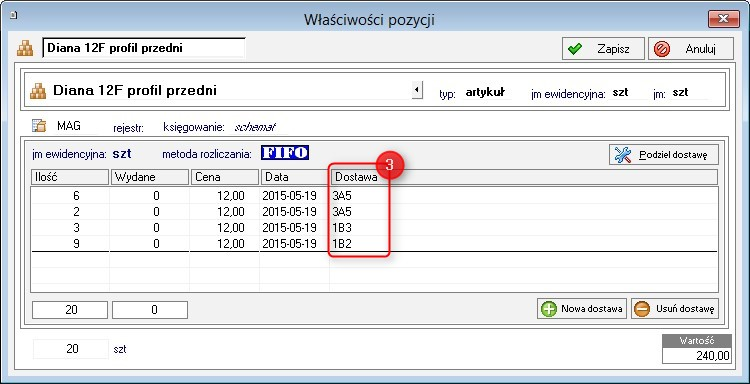Close the Właściwości pozycji window
The image size is (750, 384).
coord(723,19)
